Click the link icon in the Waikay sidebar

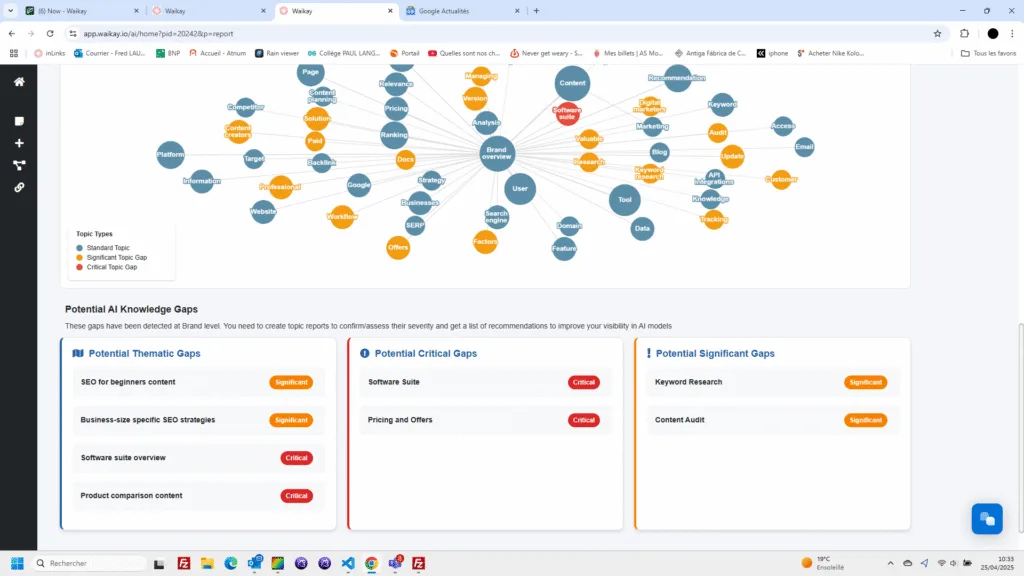(18, 187)
